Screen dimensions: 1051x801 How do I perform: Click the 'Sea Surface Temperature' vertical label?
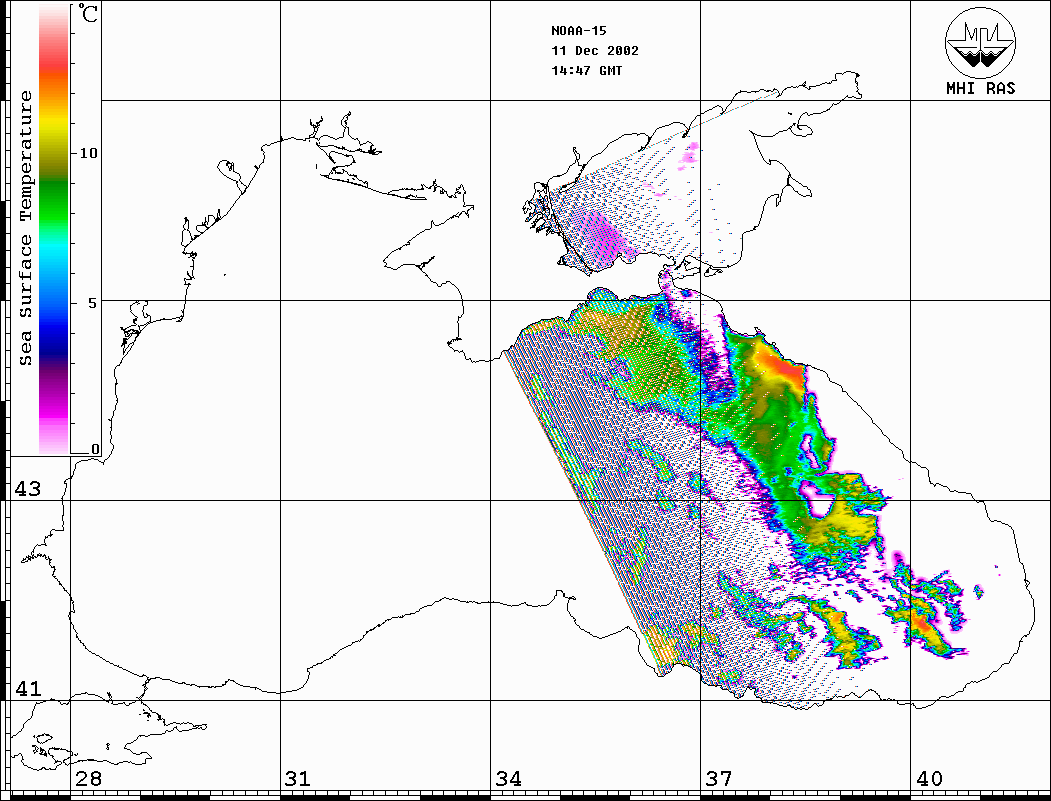(25, 228)
